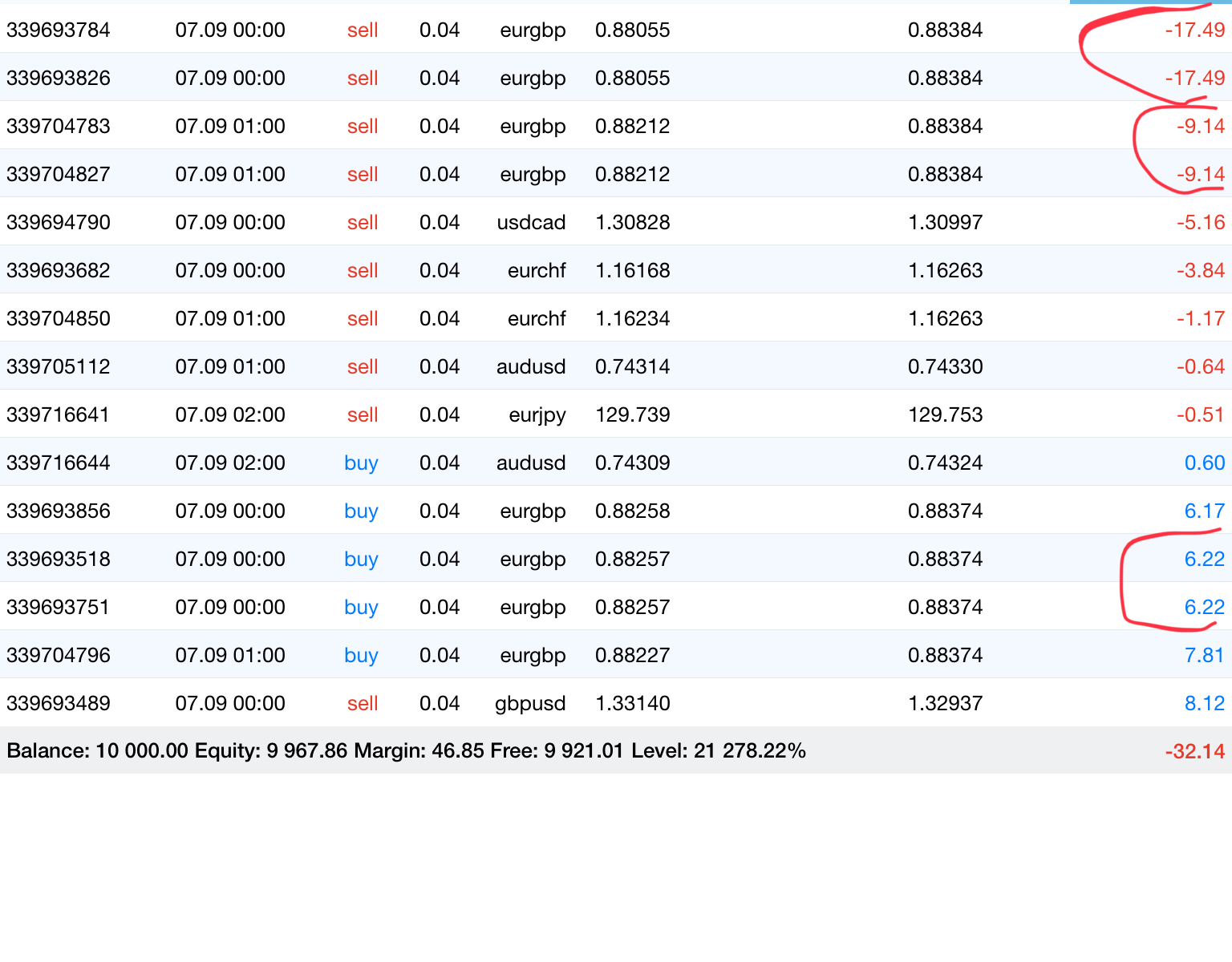The width and height of the screenshot is (1232, 962).
Task: Select order ticket 339693856
Action: (x=59, y=511)
